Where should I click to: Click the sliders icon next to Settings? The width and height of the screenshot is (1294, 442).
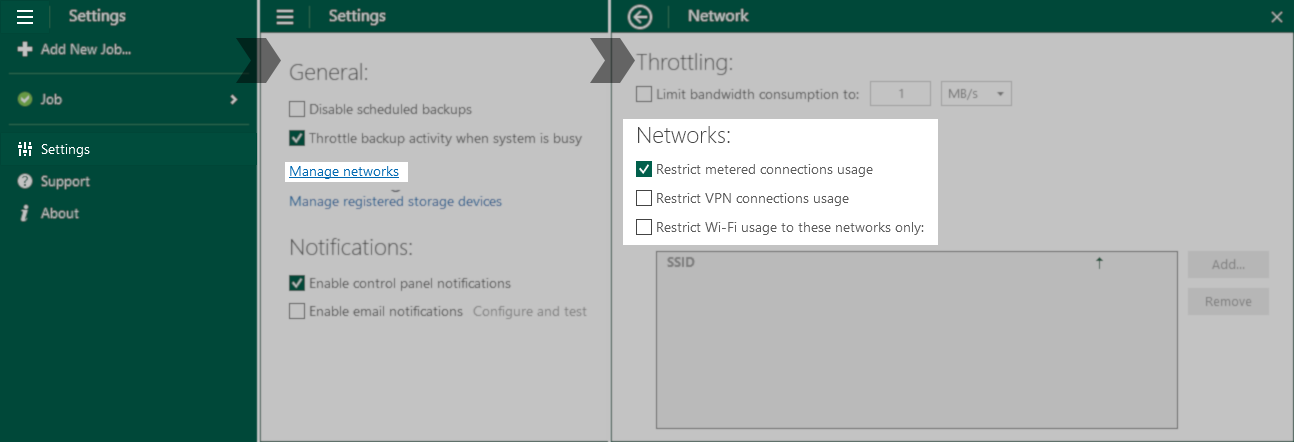pyautogui.click(x=25, y=149)
